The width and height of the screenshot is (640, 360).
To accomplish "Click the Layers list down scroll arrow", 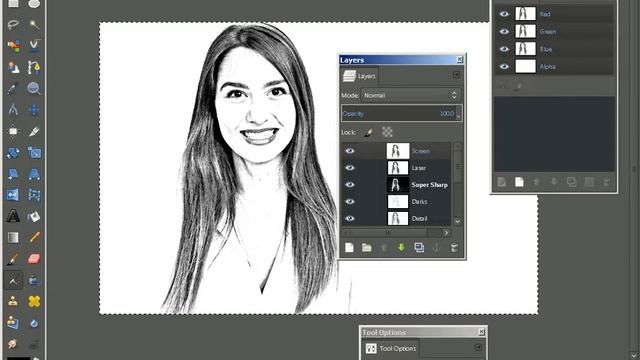I will pos(458,221).
